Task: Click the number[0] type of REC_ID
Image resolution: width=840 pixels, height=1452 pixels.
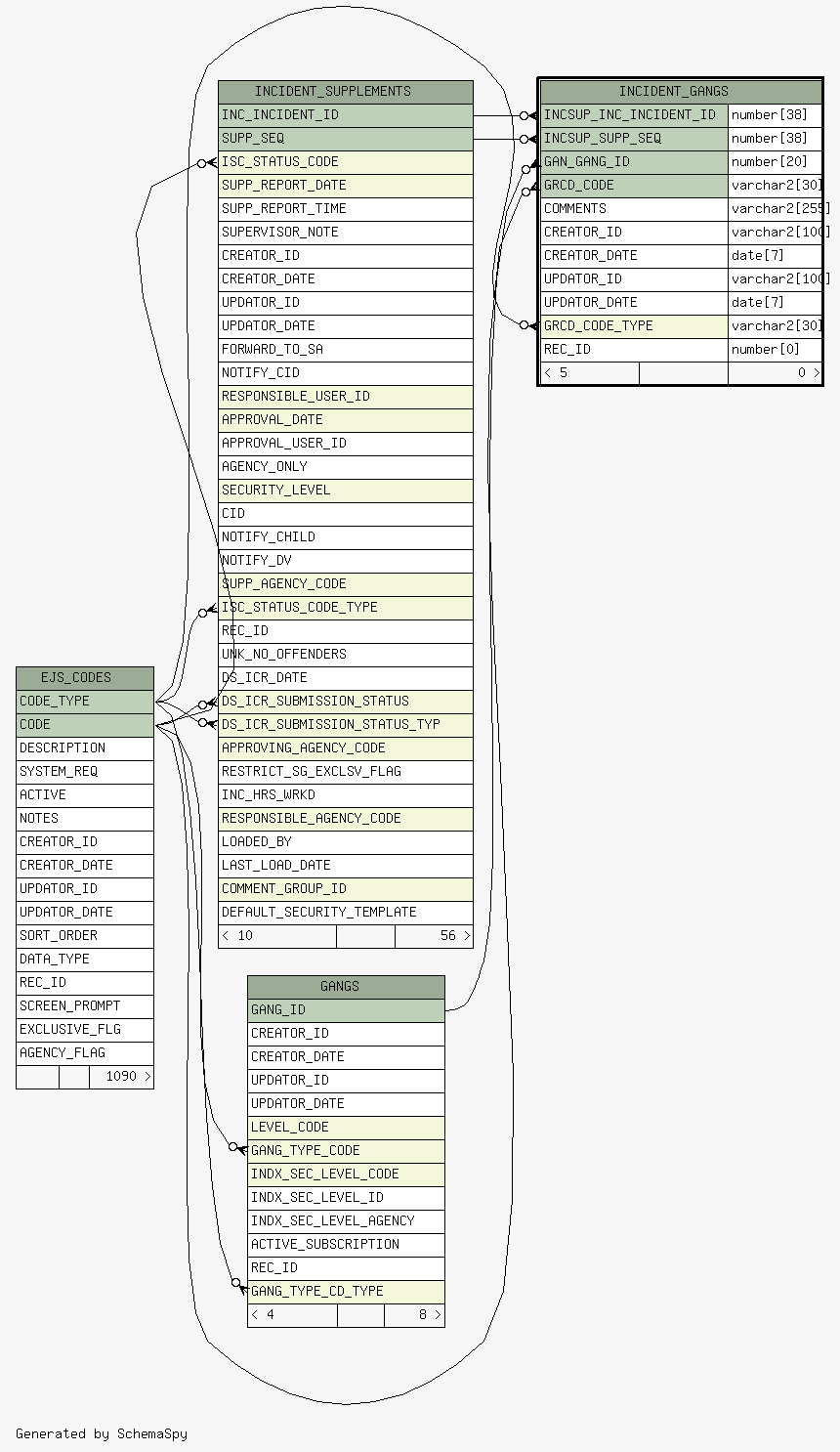Action: click(775, 350)
